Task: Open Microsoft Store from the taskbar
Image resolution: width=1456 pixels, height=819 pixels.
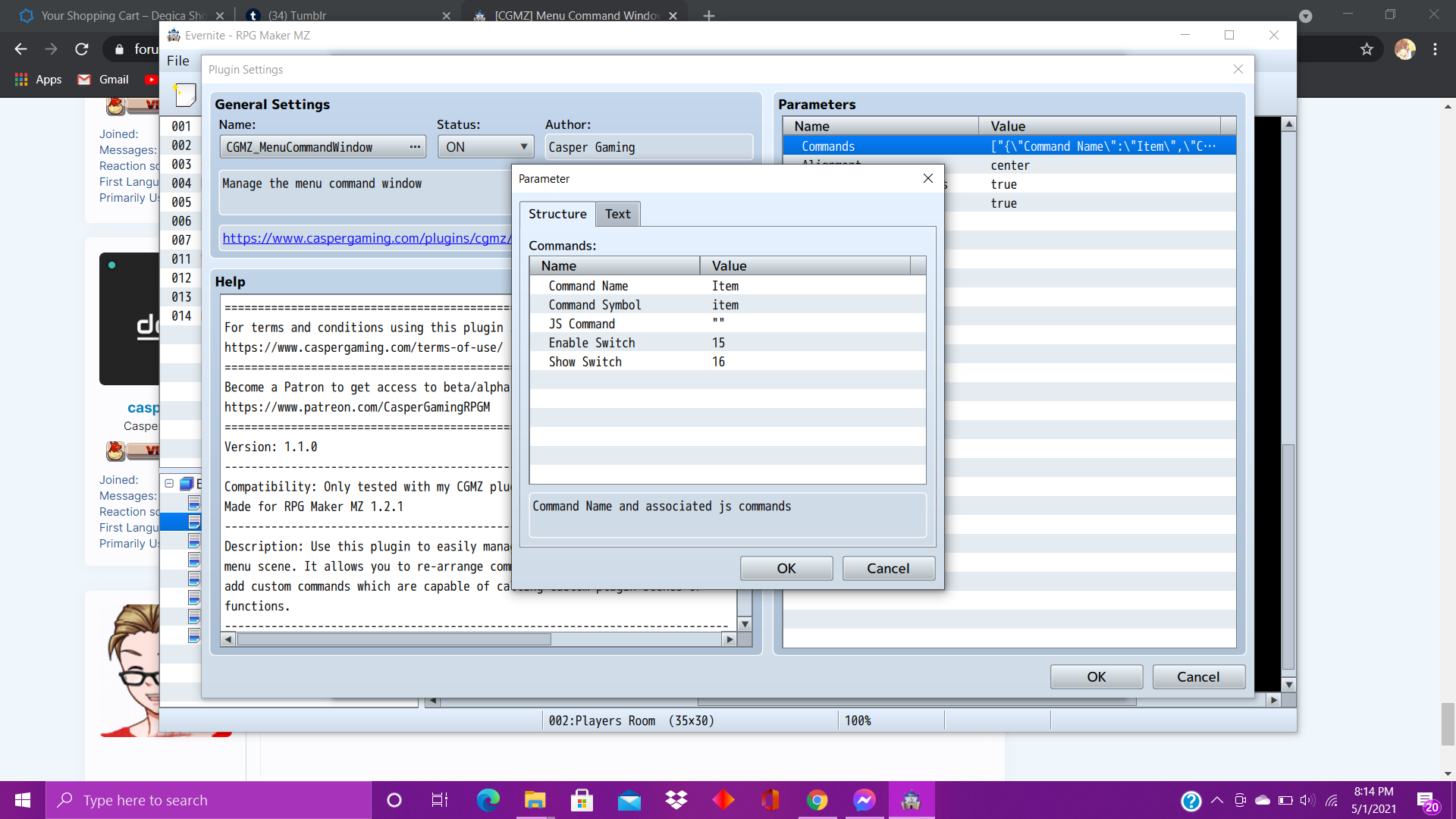Action: click(x=582, y=800)
